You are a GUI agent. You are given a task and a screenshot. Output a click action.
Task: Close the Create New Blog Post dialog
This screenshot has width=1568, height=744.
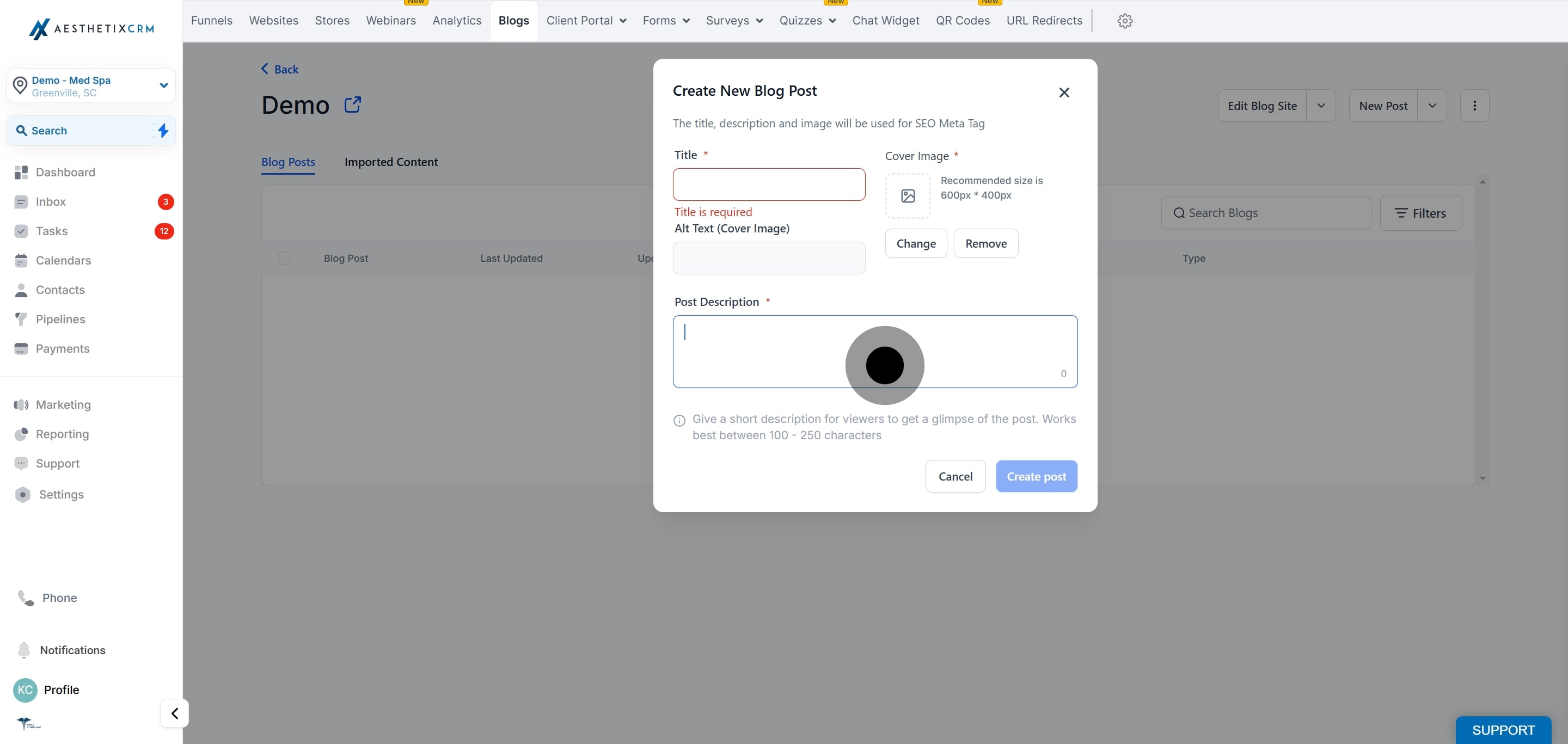(1063, 93)
